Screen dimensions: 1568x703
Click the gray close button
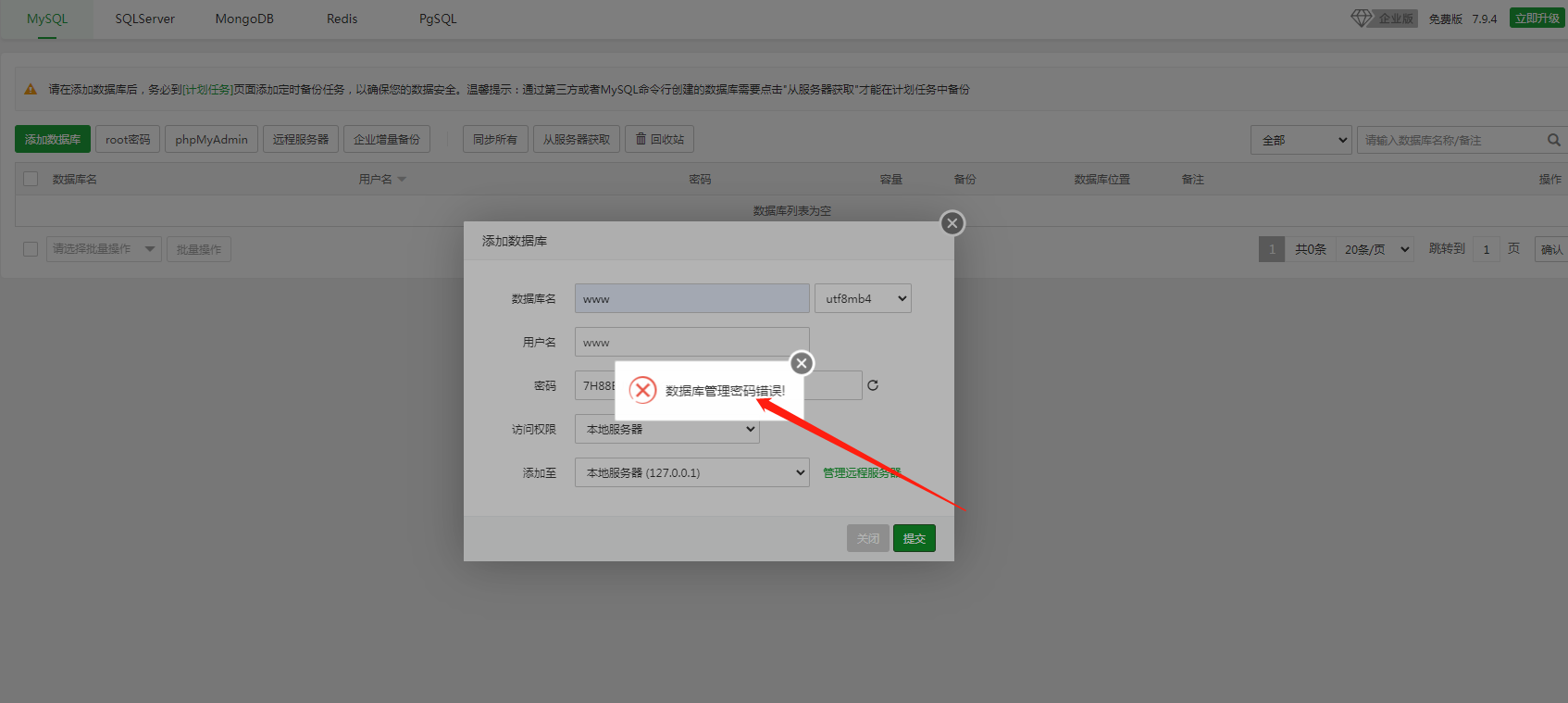pos(868,538)
